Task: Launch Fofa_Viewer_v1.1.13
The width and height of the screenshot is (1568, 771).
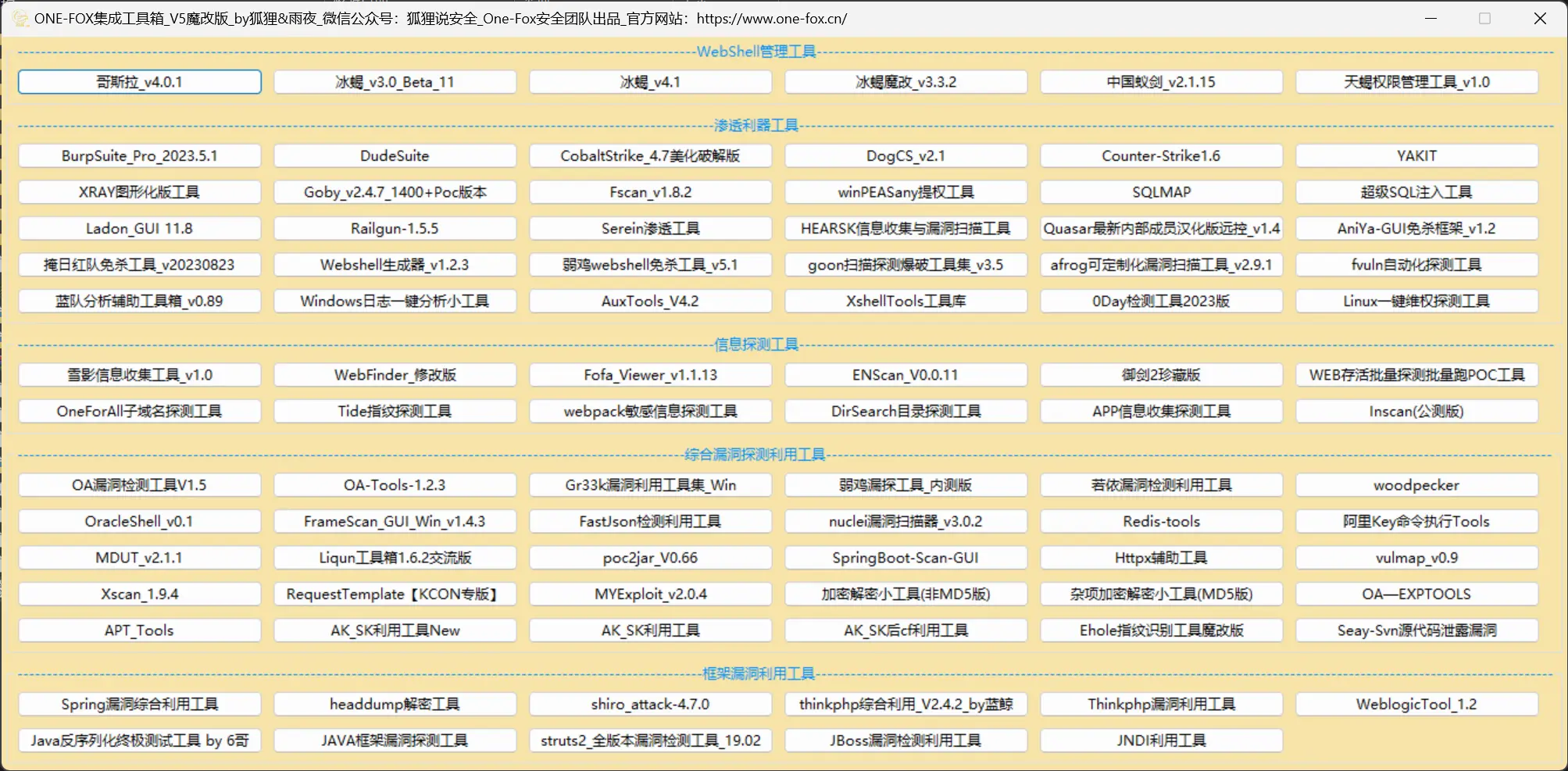Action: coord(650,375)
